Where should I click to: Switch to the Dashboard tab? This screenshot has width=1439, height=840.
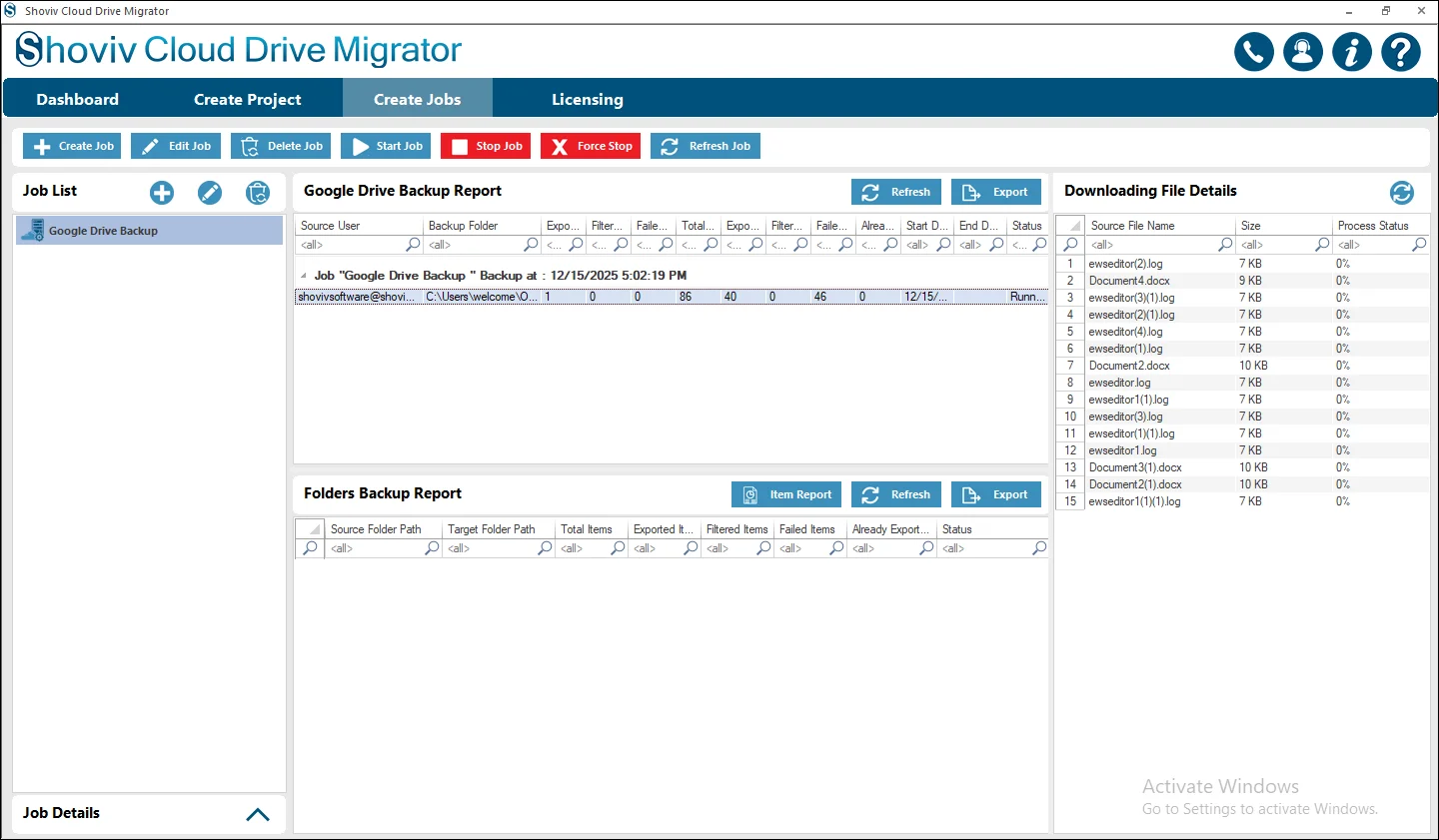(x=78, y=99)
